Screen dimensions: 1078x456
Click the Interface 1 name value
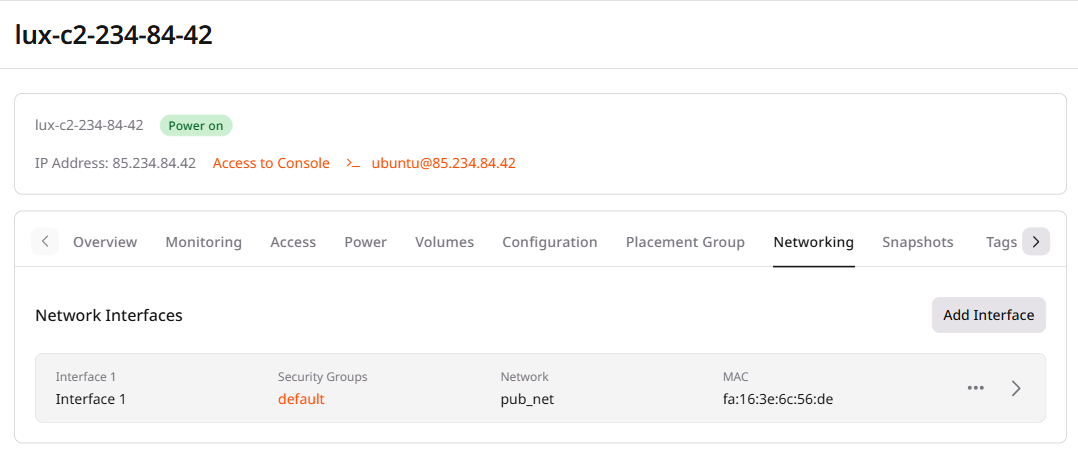(x=91, y=399)
